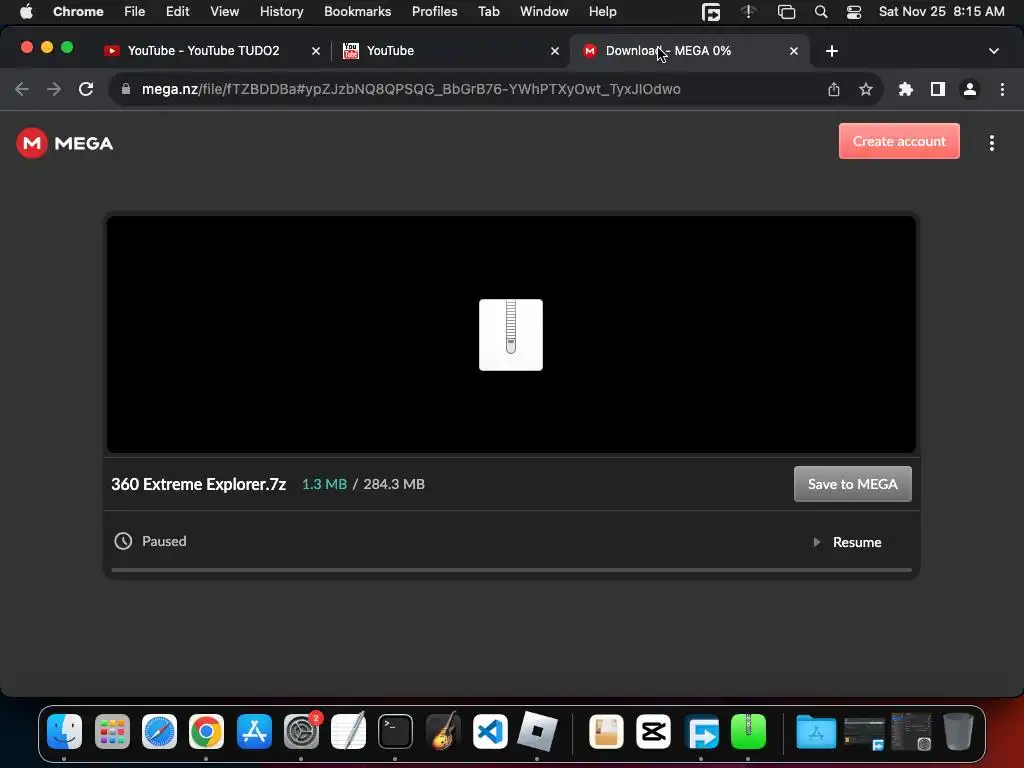The image size is (1024, 768).
Task: Click Create account button
Action: pos(899,141)
